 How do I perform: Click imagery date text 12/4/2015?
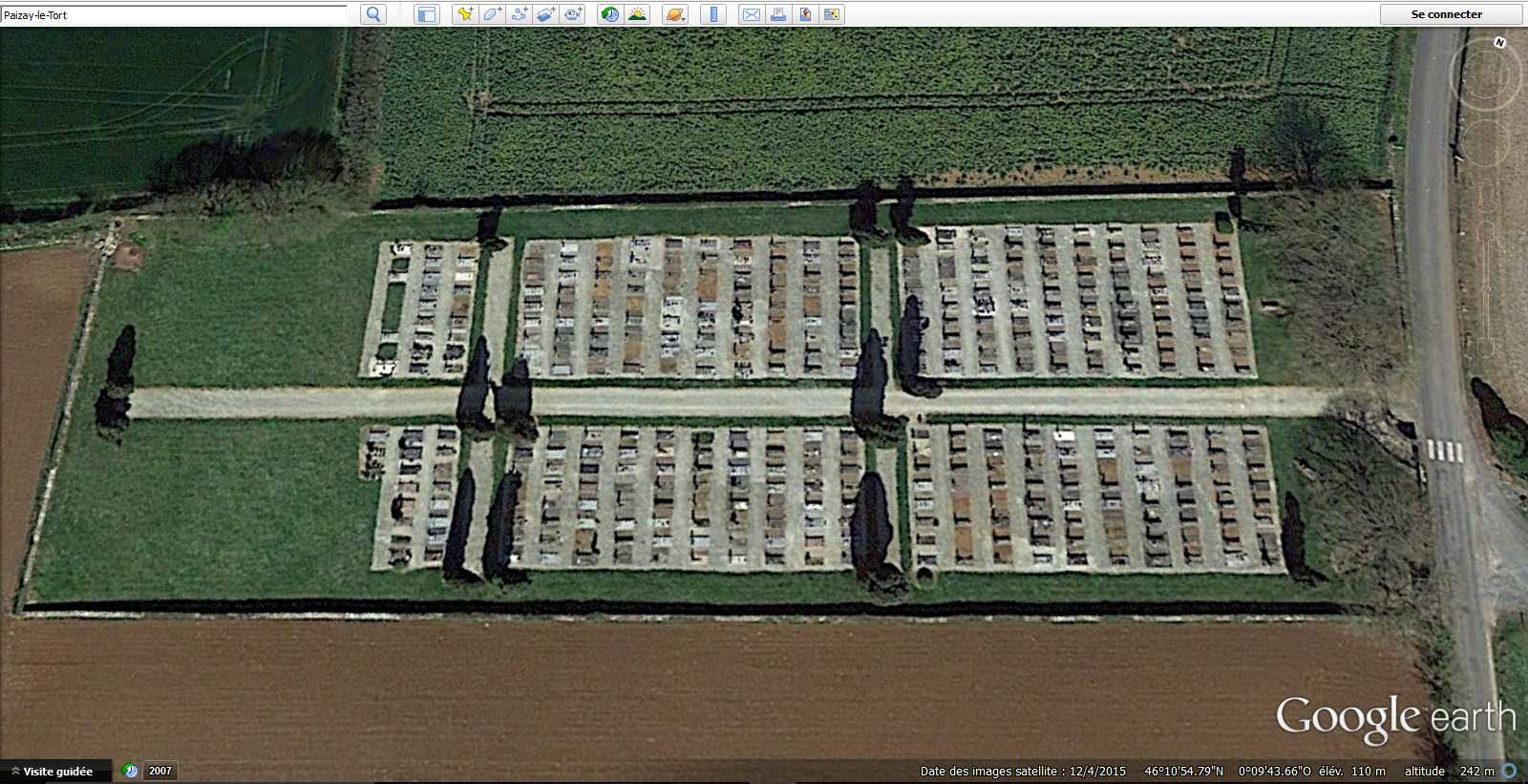[x=1097, y=772]
